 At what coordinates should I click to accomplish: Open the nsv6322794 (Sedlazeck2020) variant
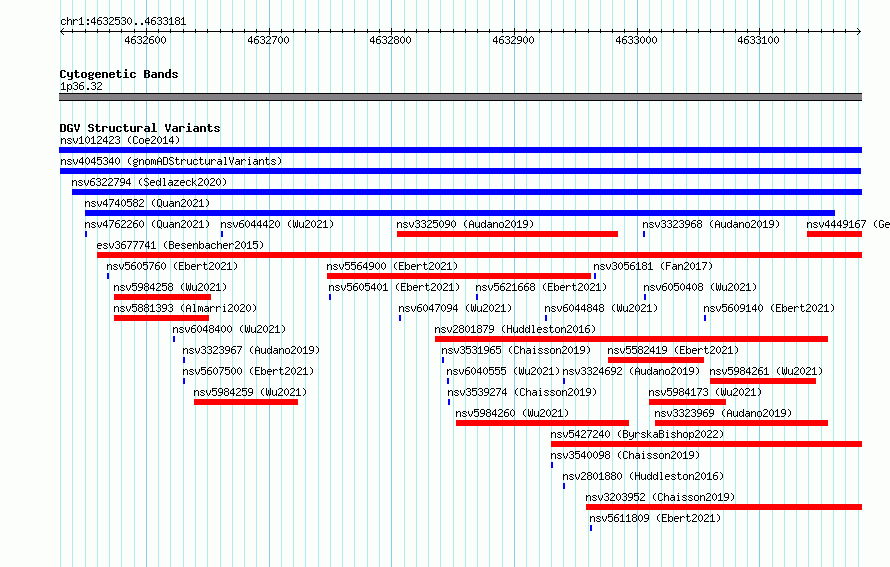click(x=467, y=192)
